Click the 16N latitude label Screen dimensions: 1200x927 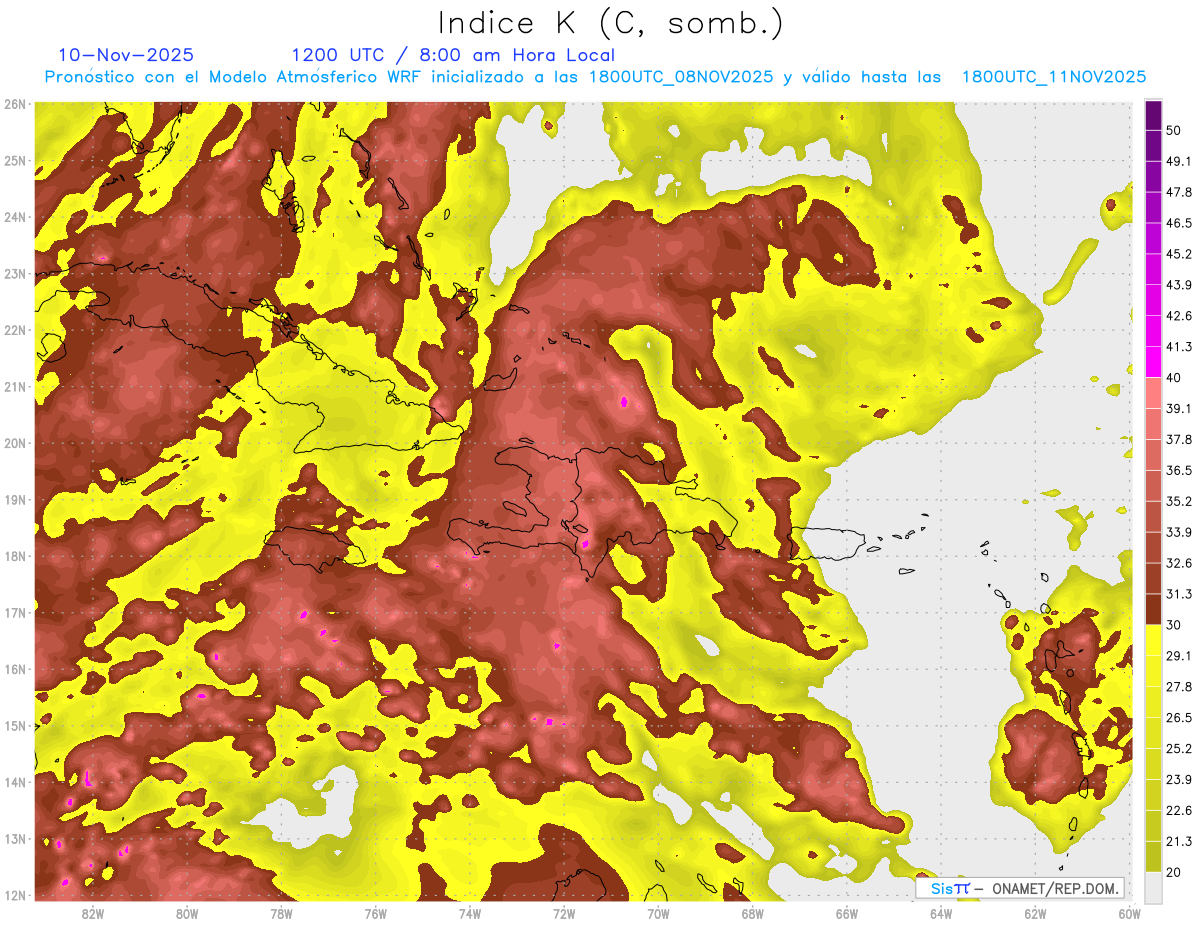pyautogui.click(x=14, y=669)
